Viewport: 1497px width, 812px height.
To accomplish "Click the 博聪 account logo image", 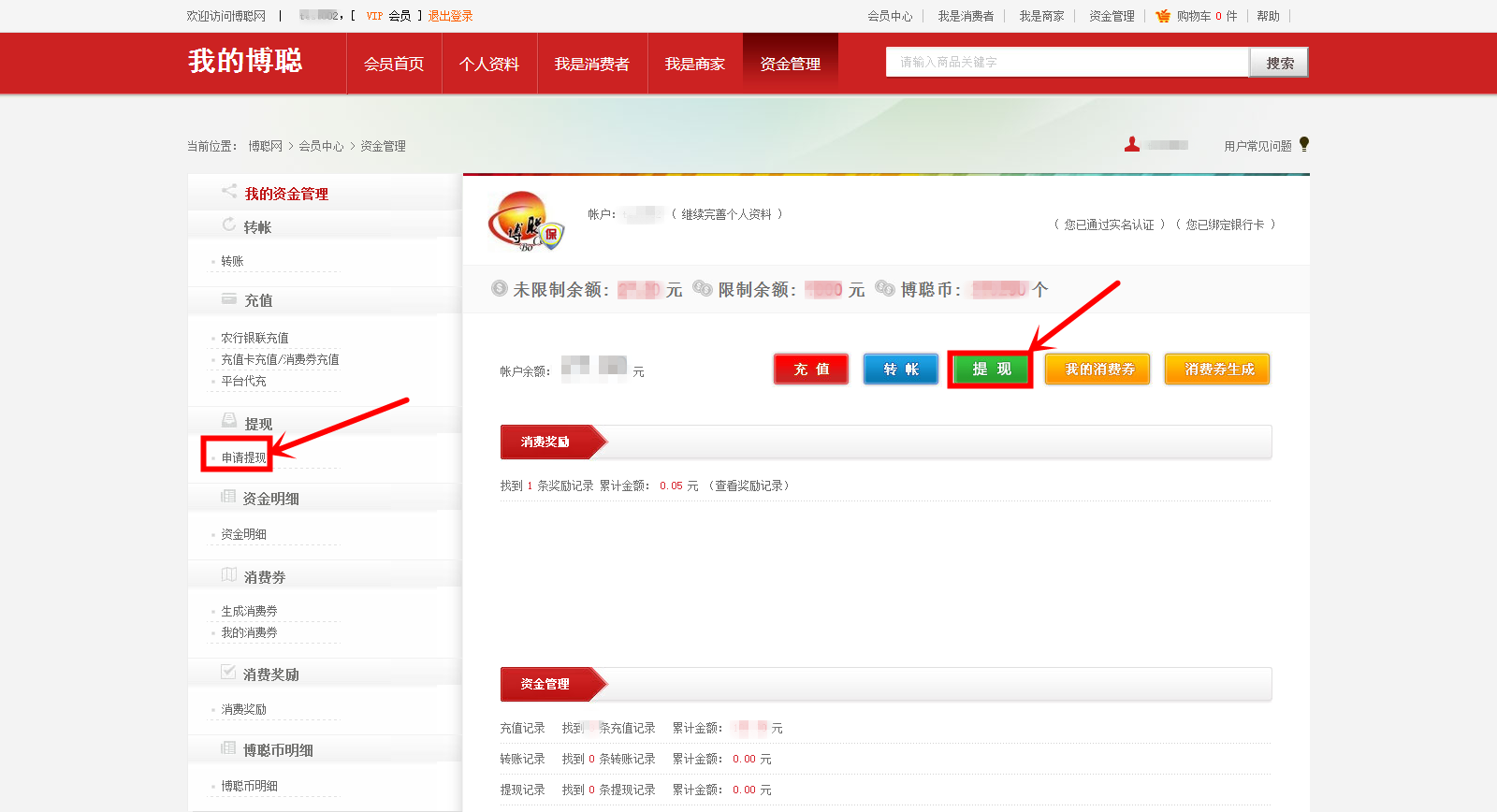I will (528, 222).
